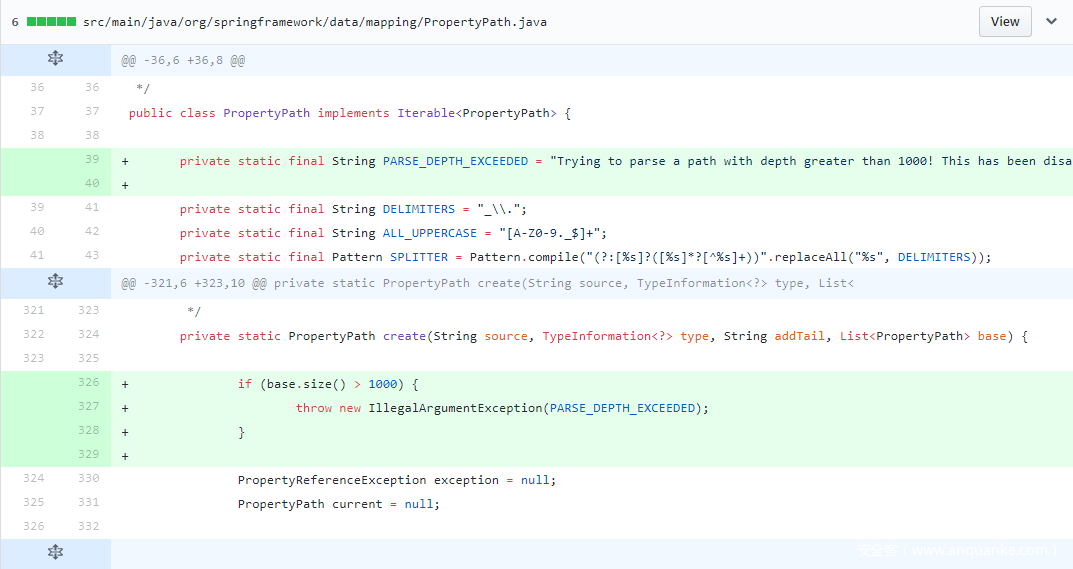This screenshot has width=1073, height=569.
Task: Click the PARSE_DEPTH_EXCEEDED constant in throw statement
Action: (x=622, y=408)
